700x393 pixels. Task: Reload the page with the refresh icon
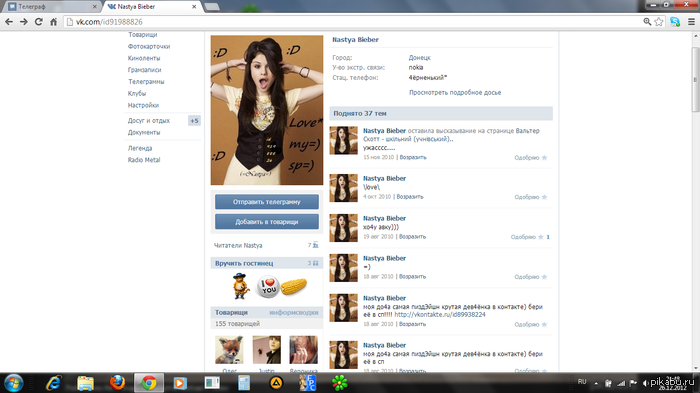pos(39,21)
